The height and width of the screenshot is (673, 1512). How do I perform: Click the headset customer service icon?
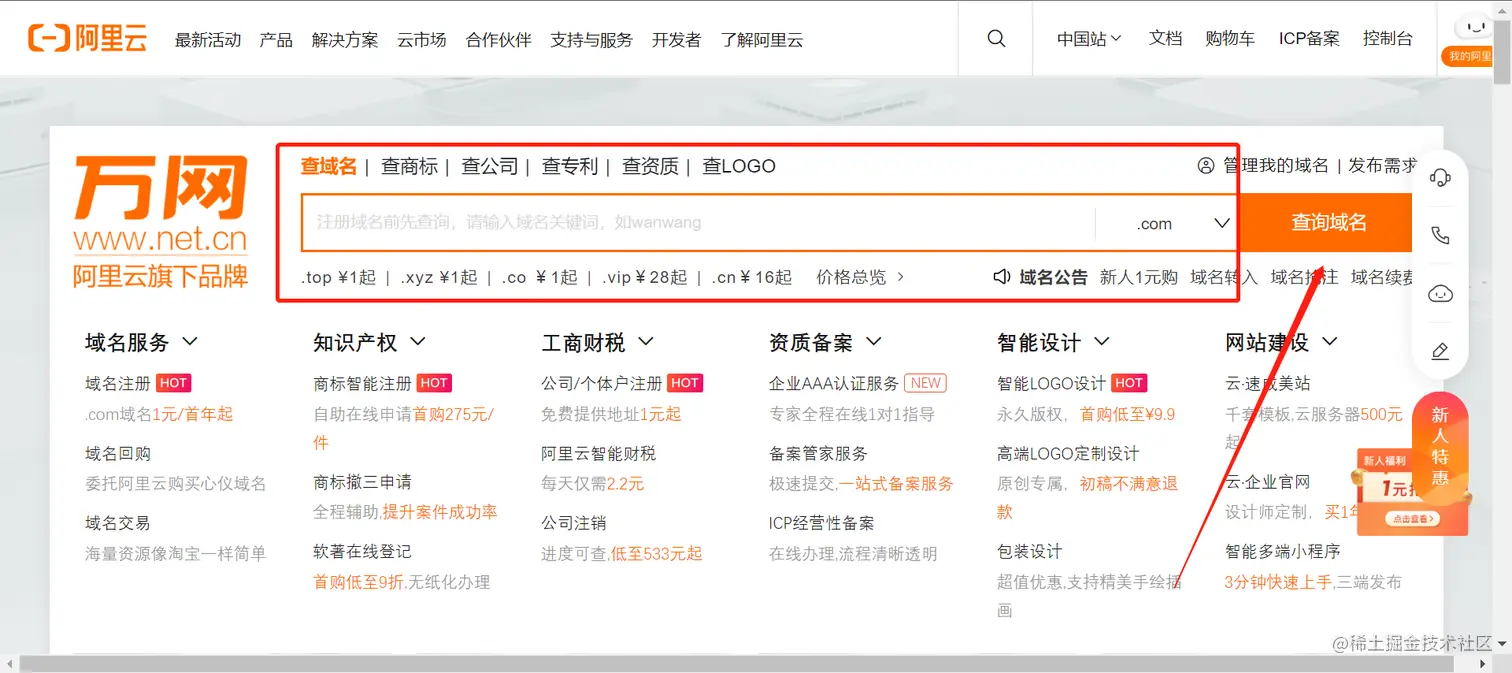[x=1440, y=178]
